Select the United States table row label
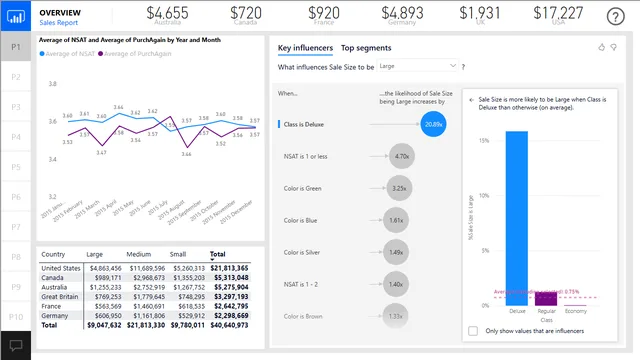The height and width of the screenshot is (360, 640). (x=61, y=268)
